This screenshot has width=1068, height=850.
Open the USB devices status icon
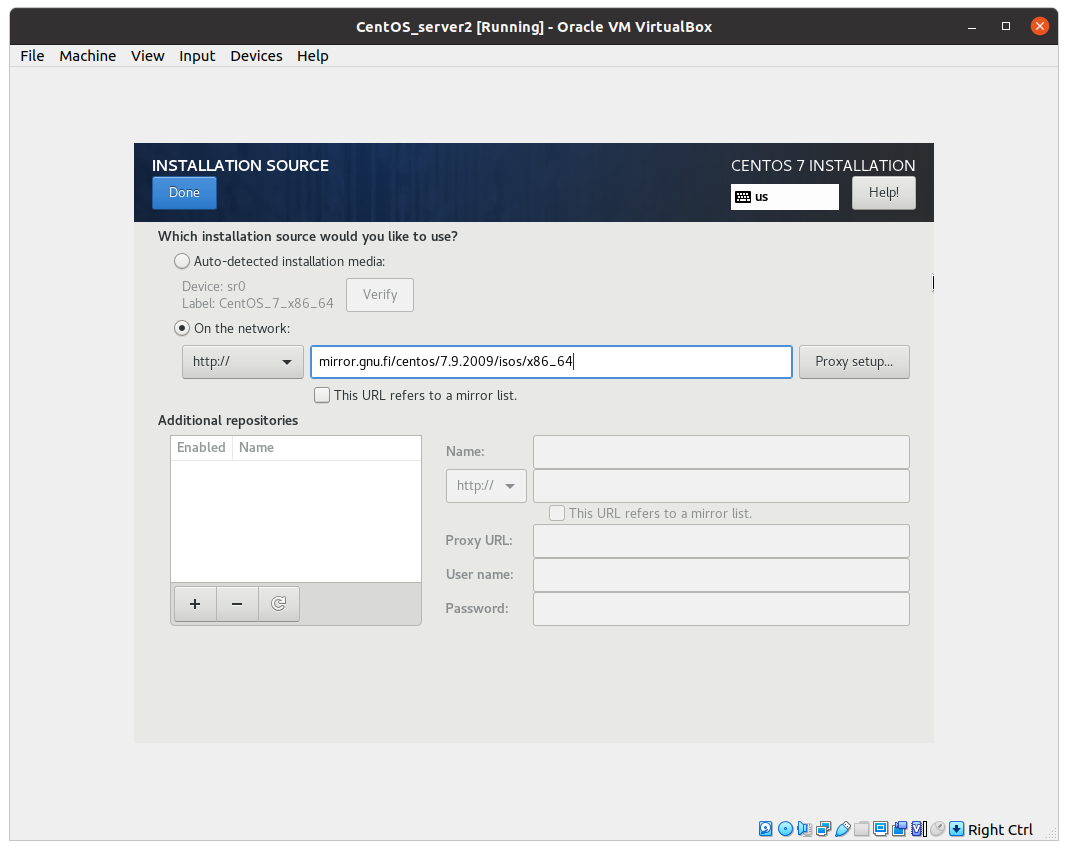(x=843, y=829)
